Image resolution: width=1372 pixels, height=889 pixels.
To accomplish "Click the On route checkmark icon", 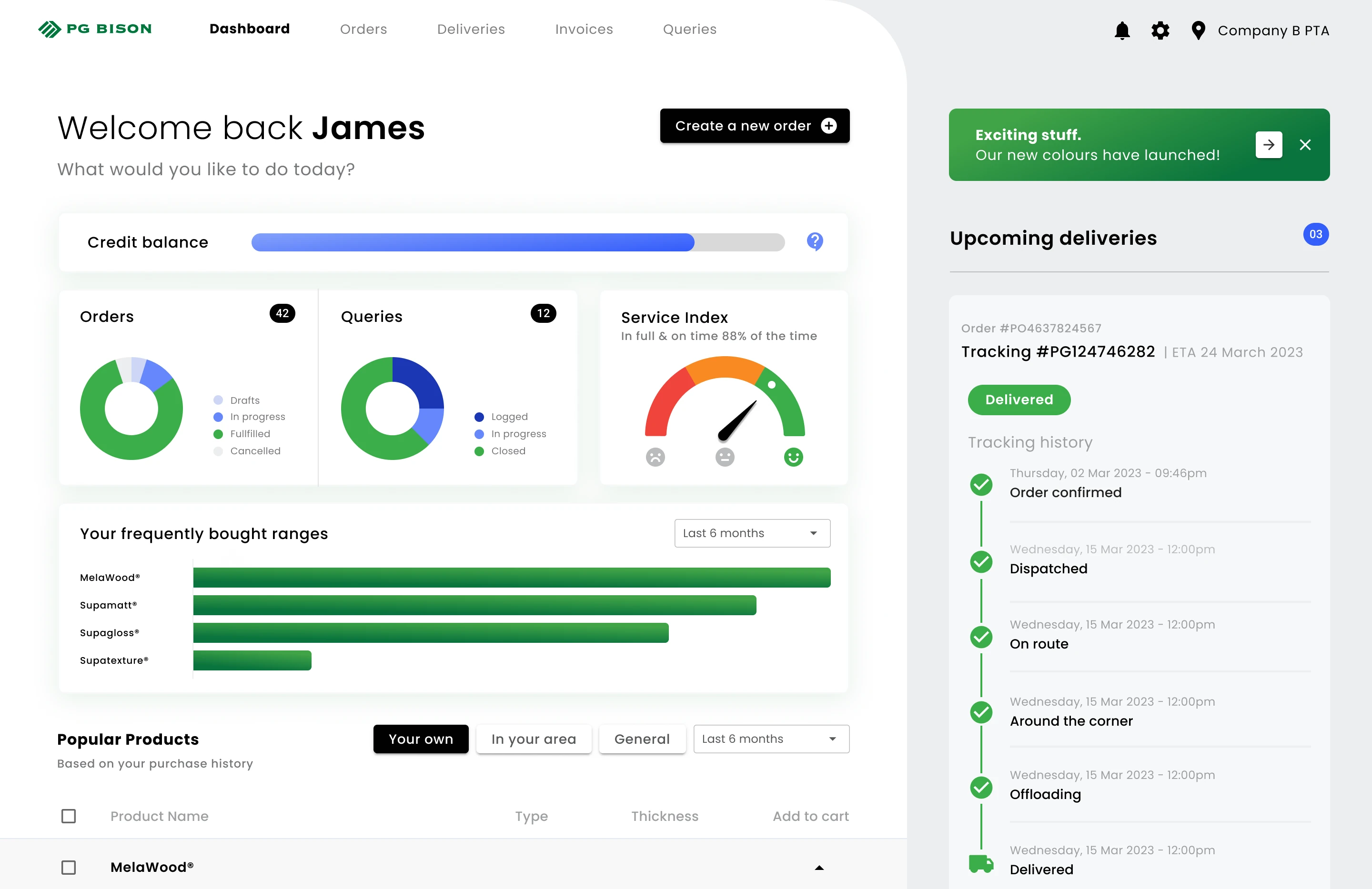I will click(981, 637).
